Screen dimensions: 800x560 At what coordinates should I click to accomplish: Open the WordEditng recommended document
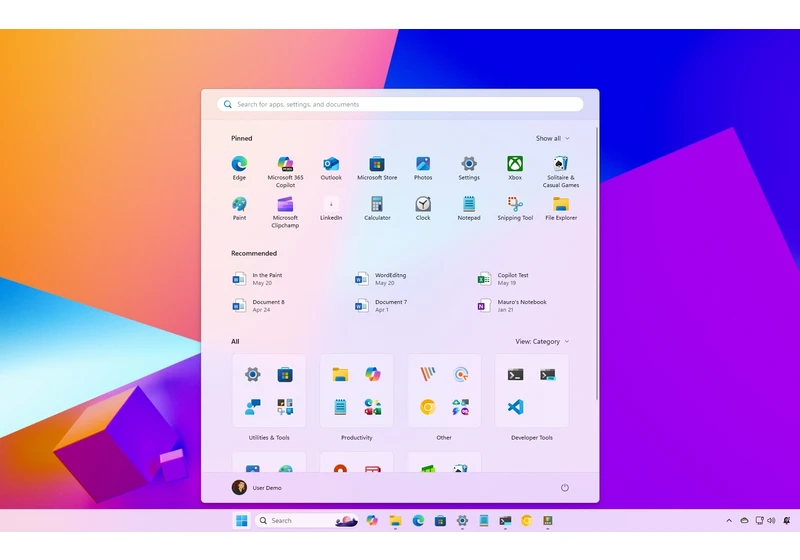point(381,278)
